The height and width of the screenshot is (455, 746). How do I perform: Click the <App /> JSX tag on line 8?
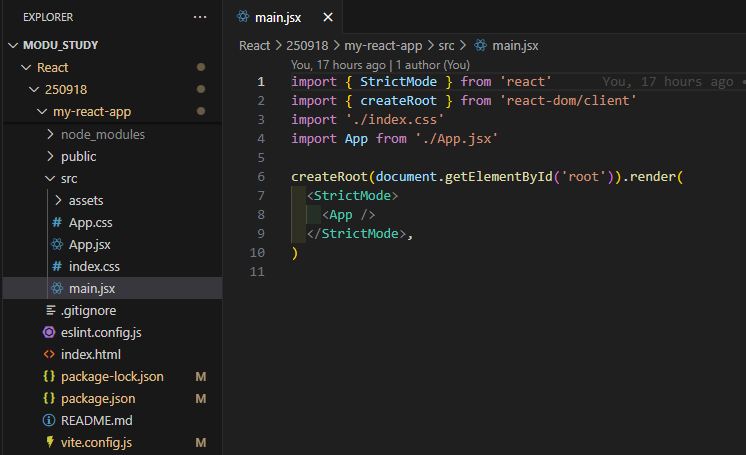tap(348, 215)
